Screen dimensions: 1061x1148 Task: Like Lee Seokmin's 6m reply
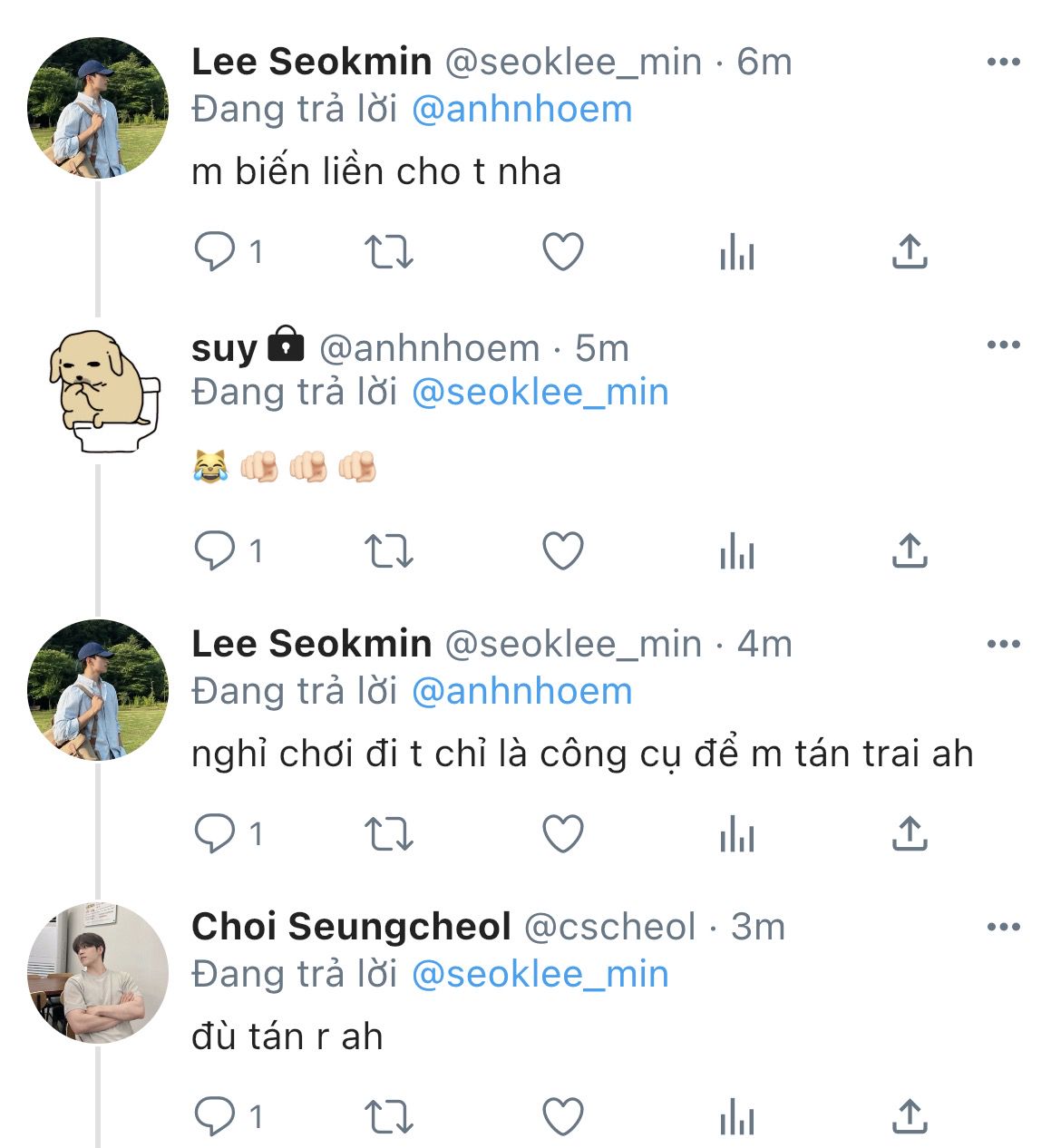coord(562,252)
